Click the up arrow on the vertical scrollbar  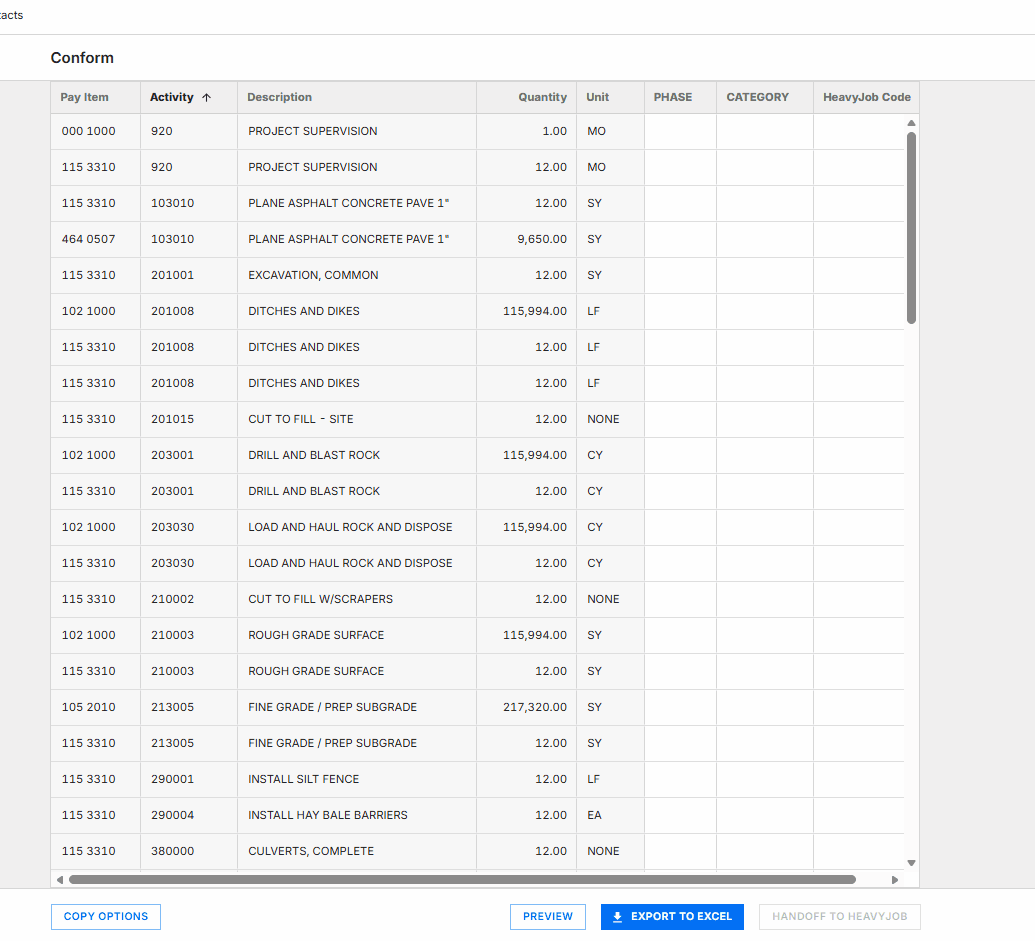(x=910, y=123)
